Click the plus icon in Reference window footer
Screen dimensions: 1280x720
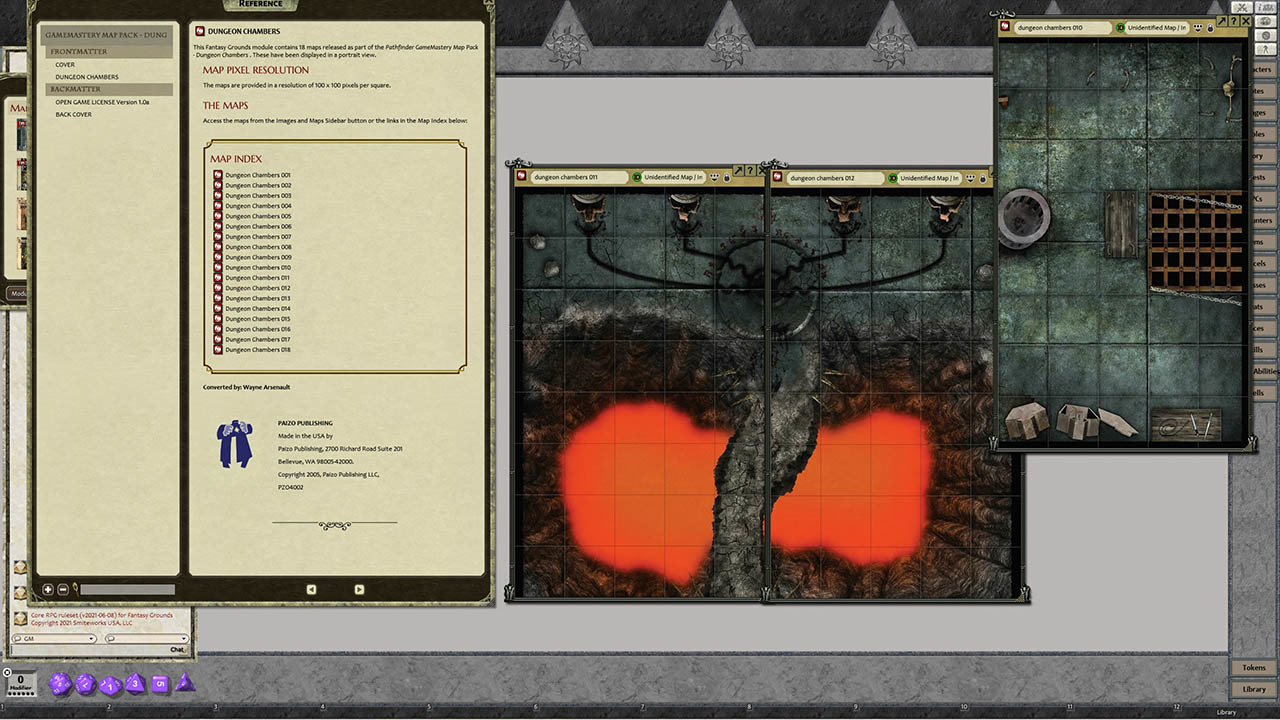48,589
